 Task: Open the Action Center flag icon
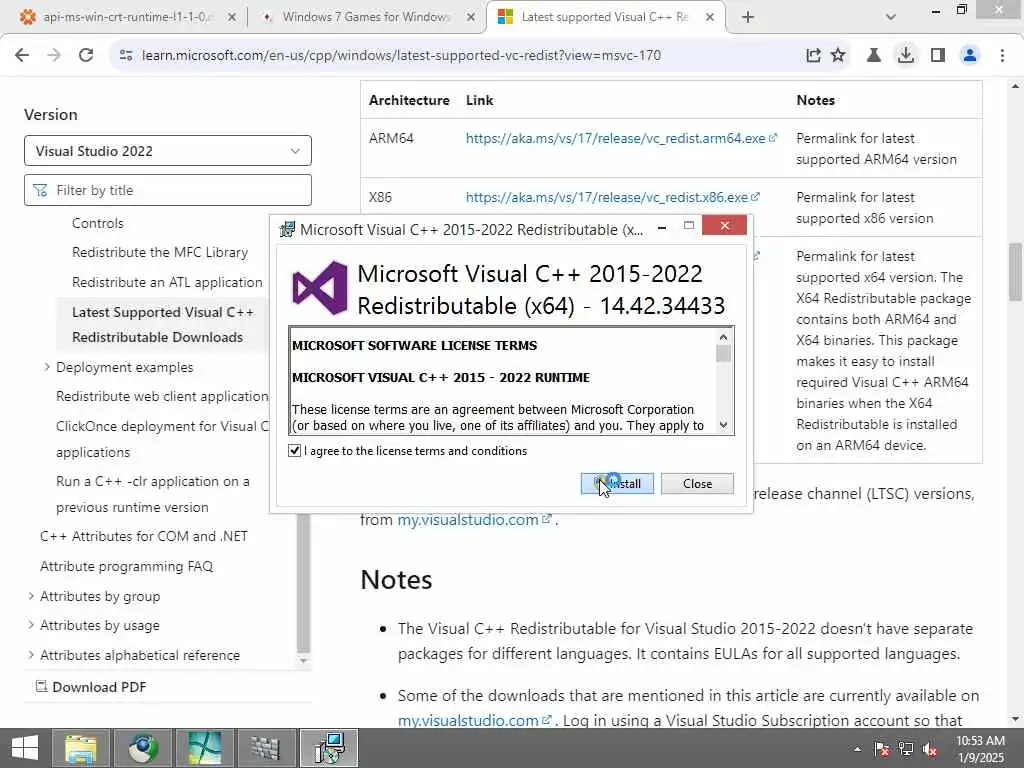tap(882, 749)
